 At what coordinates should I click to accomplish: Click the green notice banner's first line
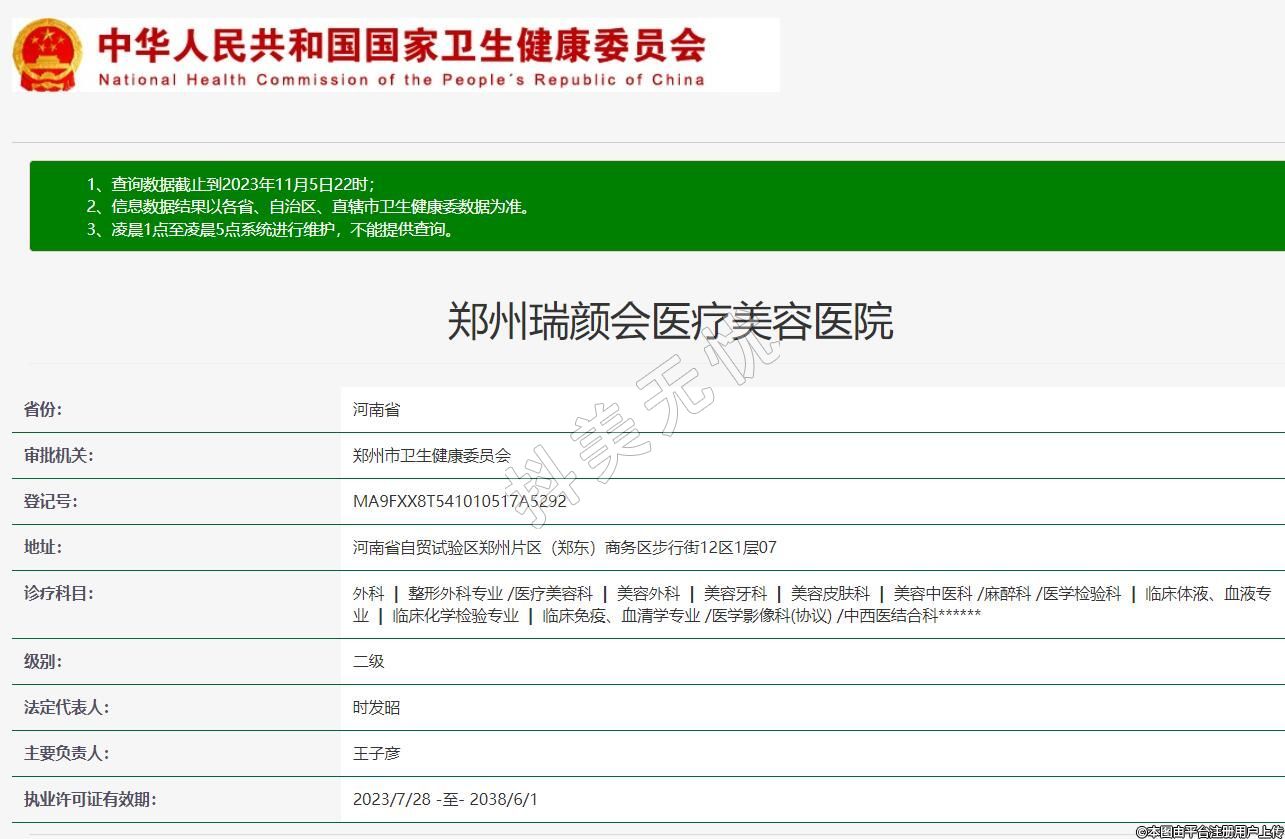click(x=230, y=184)
